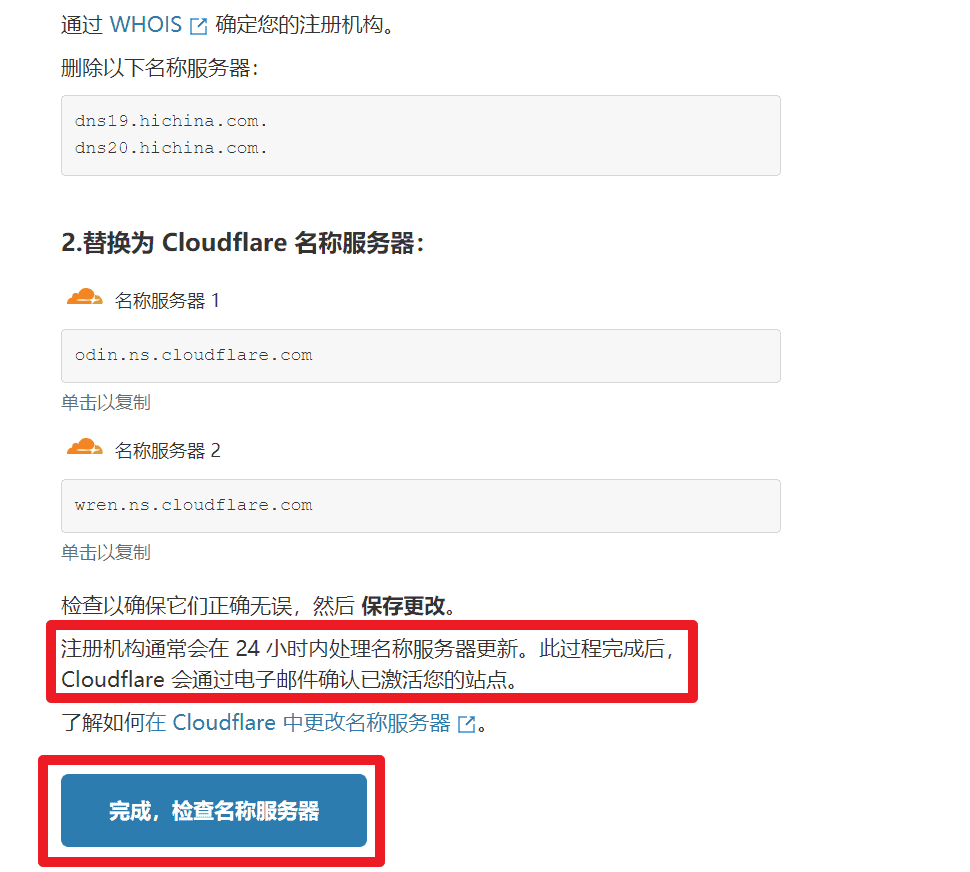Select dns20.hichina.com. nameserver text

pos(171,148)
